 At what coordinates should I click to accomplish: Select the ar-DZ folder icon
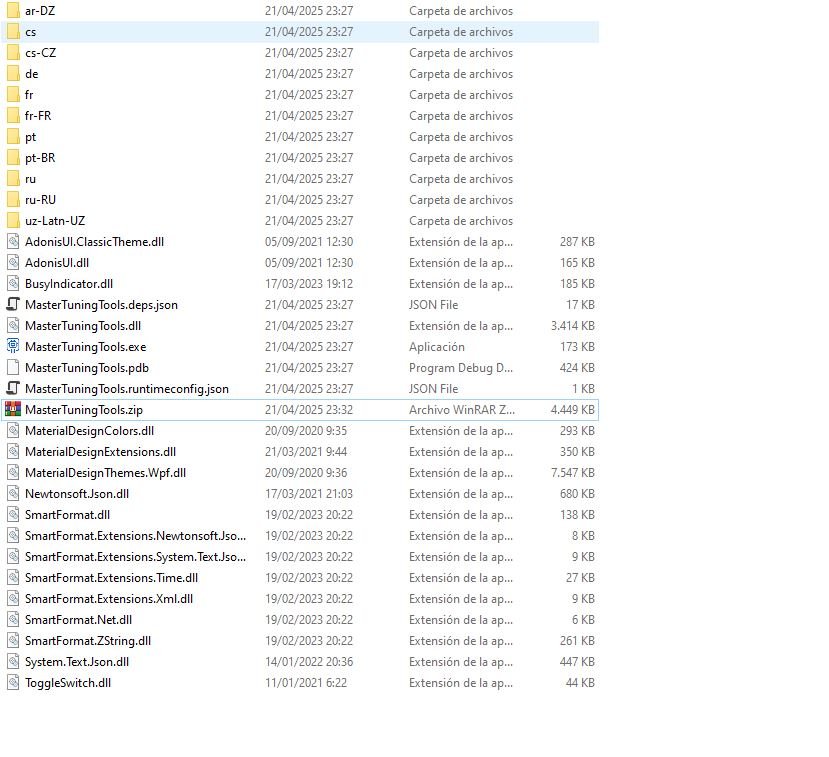[13, 11]
